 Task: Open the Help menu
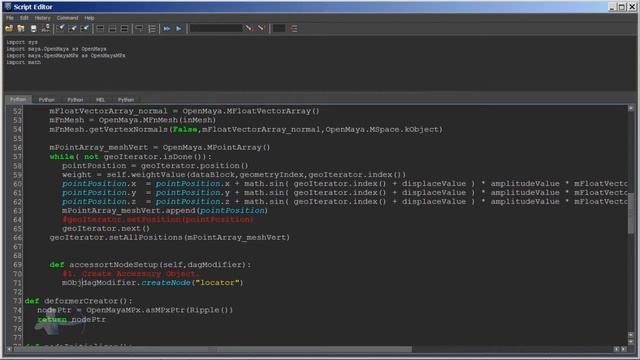[89, 18]
